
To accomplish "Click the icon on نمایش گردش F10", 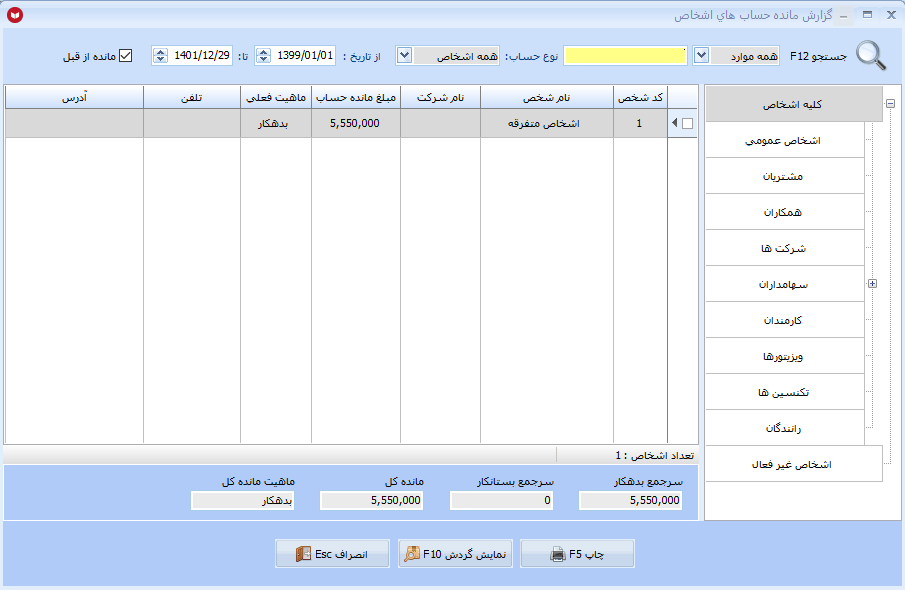I will 412,554.
